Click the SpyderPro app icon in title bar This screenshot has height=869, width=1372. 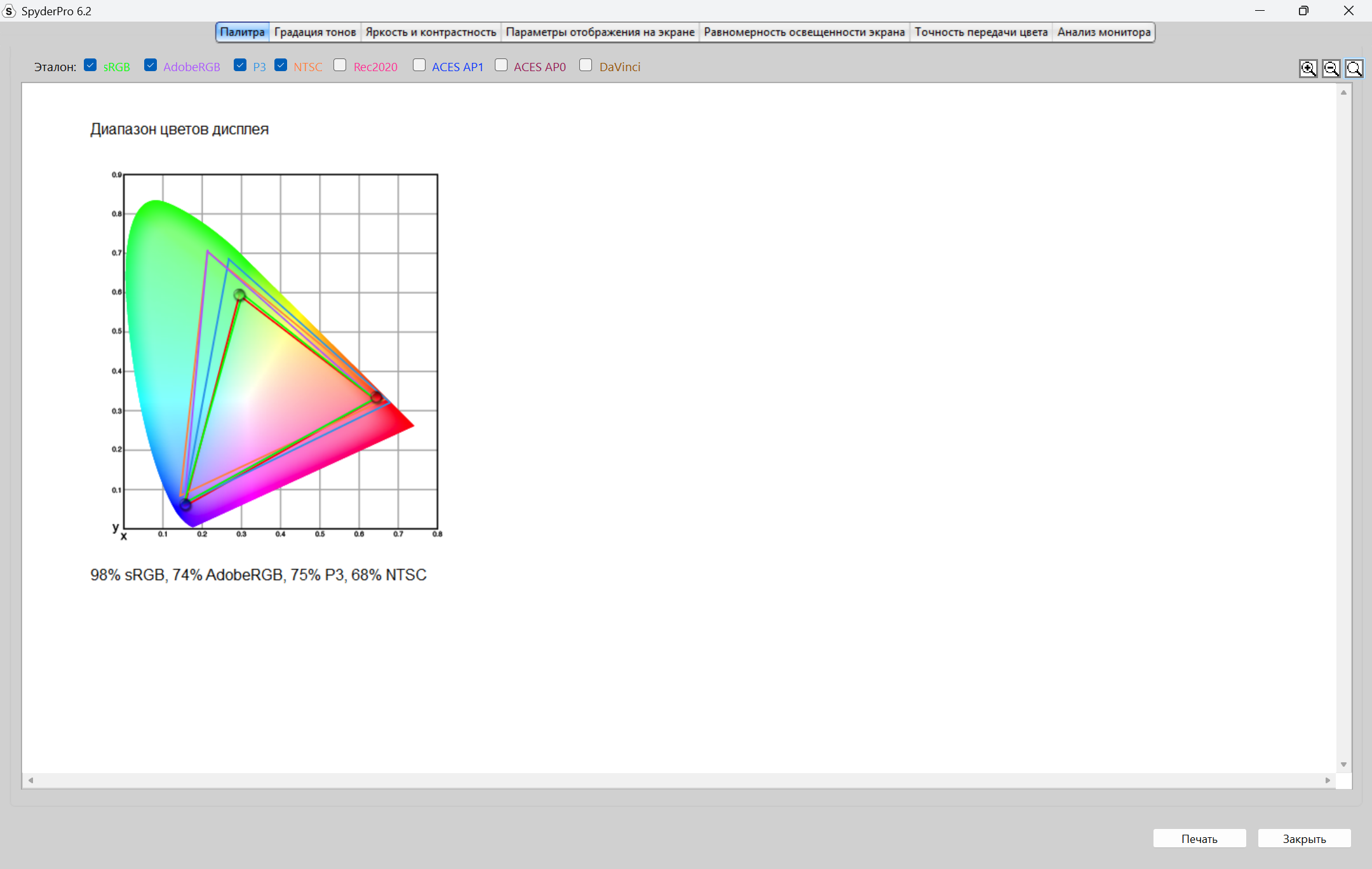point(9,11)
